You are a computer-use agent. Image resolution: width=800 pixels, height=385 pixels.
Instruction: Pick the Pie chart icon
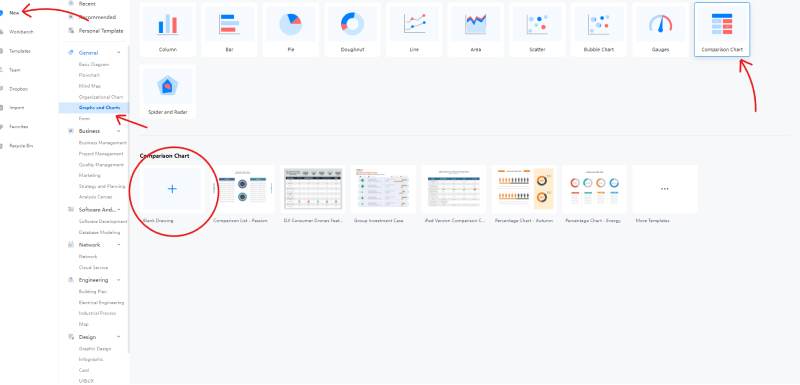point(291,24)
